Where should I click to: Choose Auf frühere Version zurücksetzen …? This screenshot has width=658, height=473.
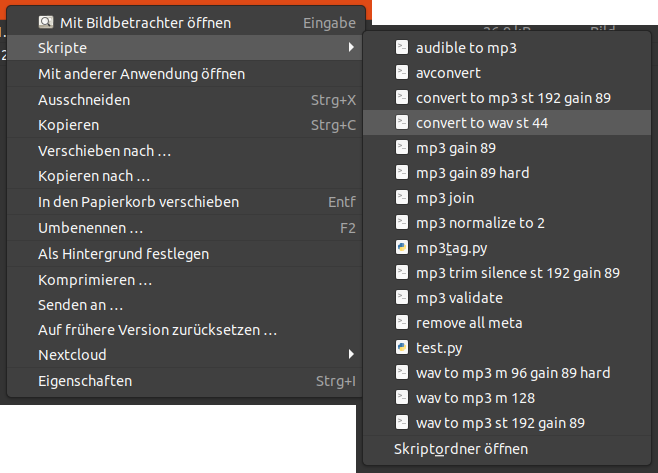coord(185,330)
